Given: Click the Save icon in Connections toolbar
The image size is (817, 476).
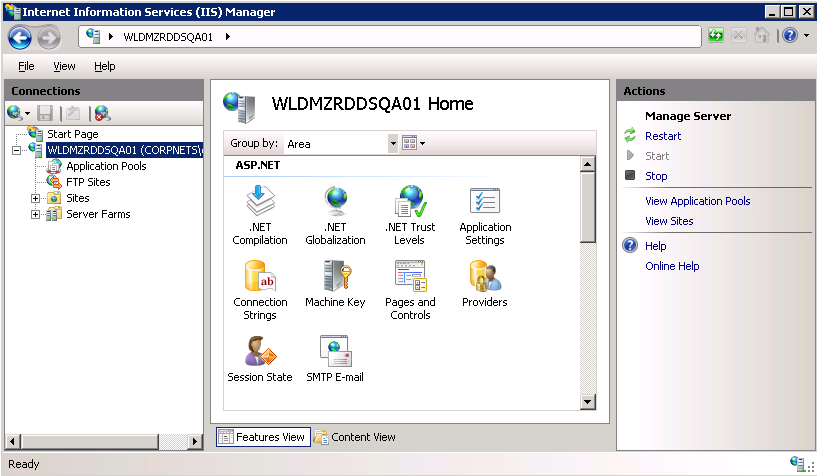Looking at the screenshot, I should click(45, 113).
